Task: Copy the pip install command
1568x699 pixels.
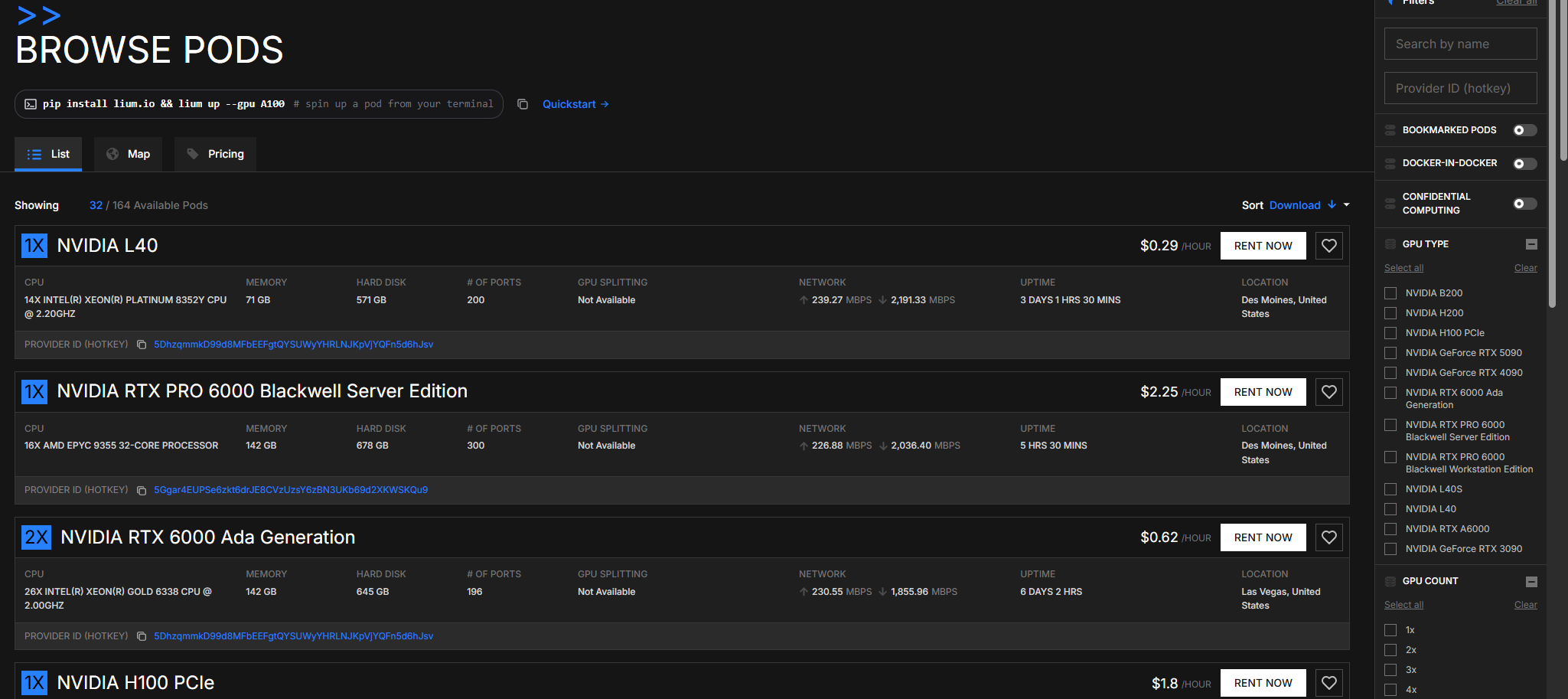Action: pyautogui.click(x=523, y=104)
